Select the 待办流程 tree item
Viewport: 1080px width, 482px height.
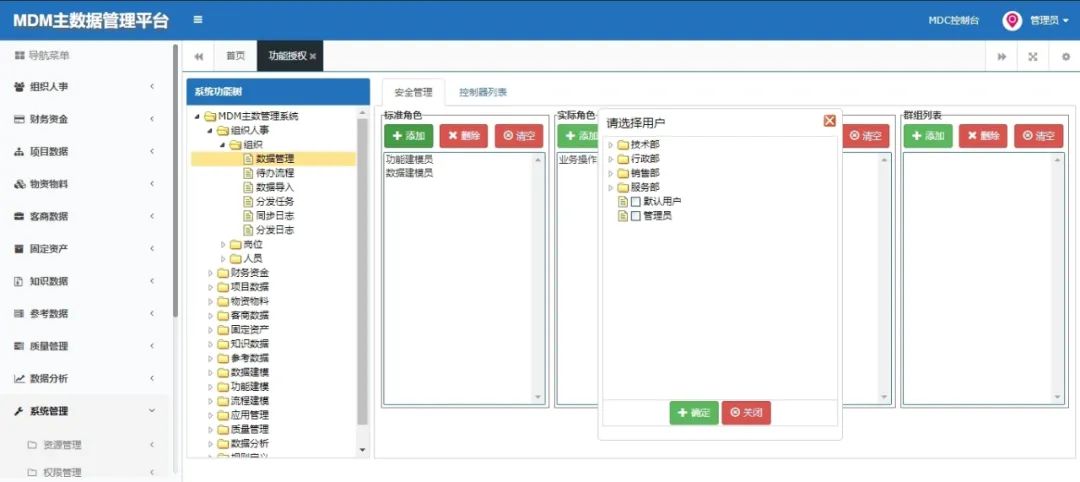coord(275,173)
